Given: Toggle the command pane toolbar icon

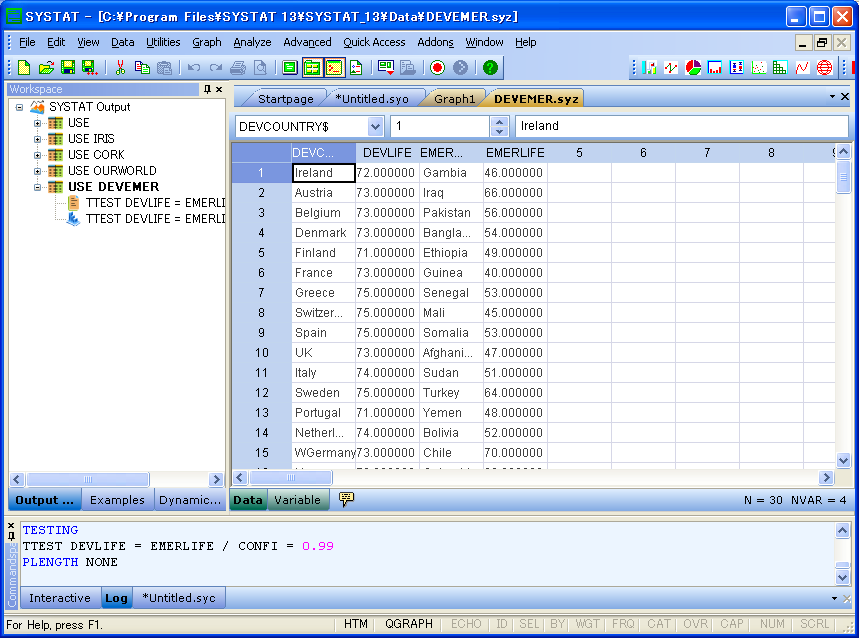Looking at the screenshot, I should click(x=334, y=67).
